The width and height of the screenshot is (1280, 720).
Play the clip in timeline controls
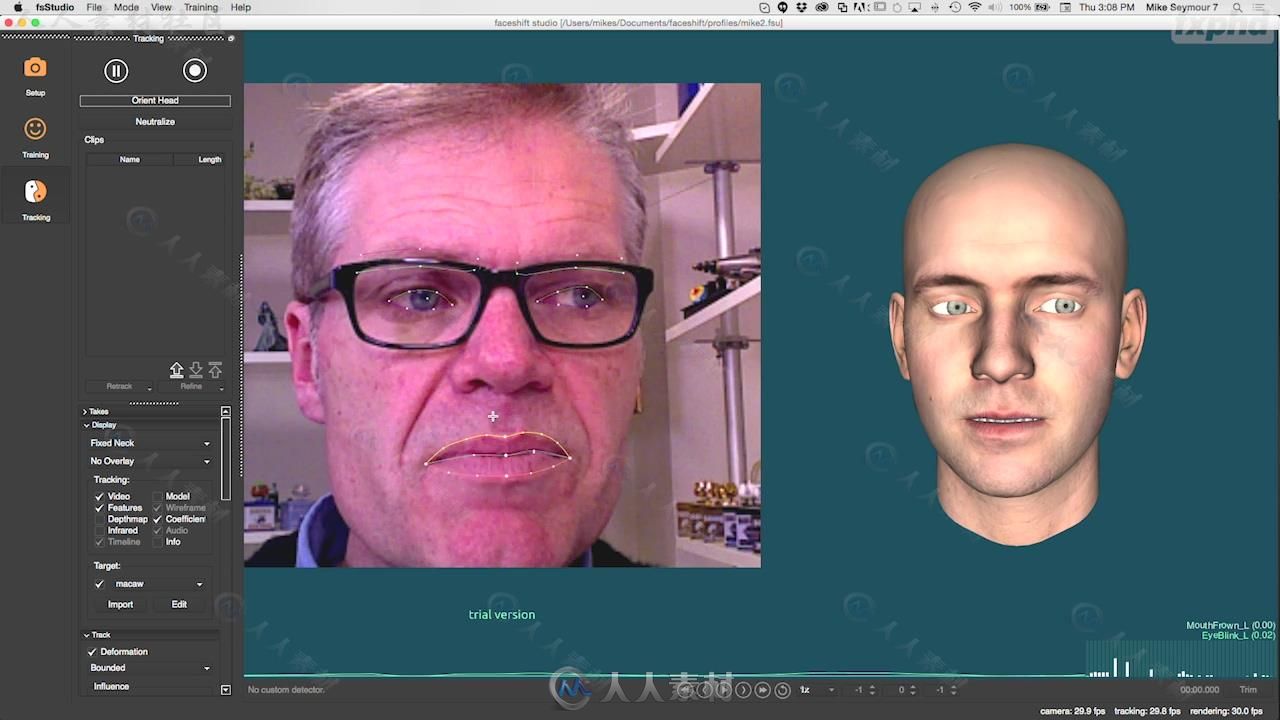[x=723, y=690]
